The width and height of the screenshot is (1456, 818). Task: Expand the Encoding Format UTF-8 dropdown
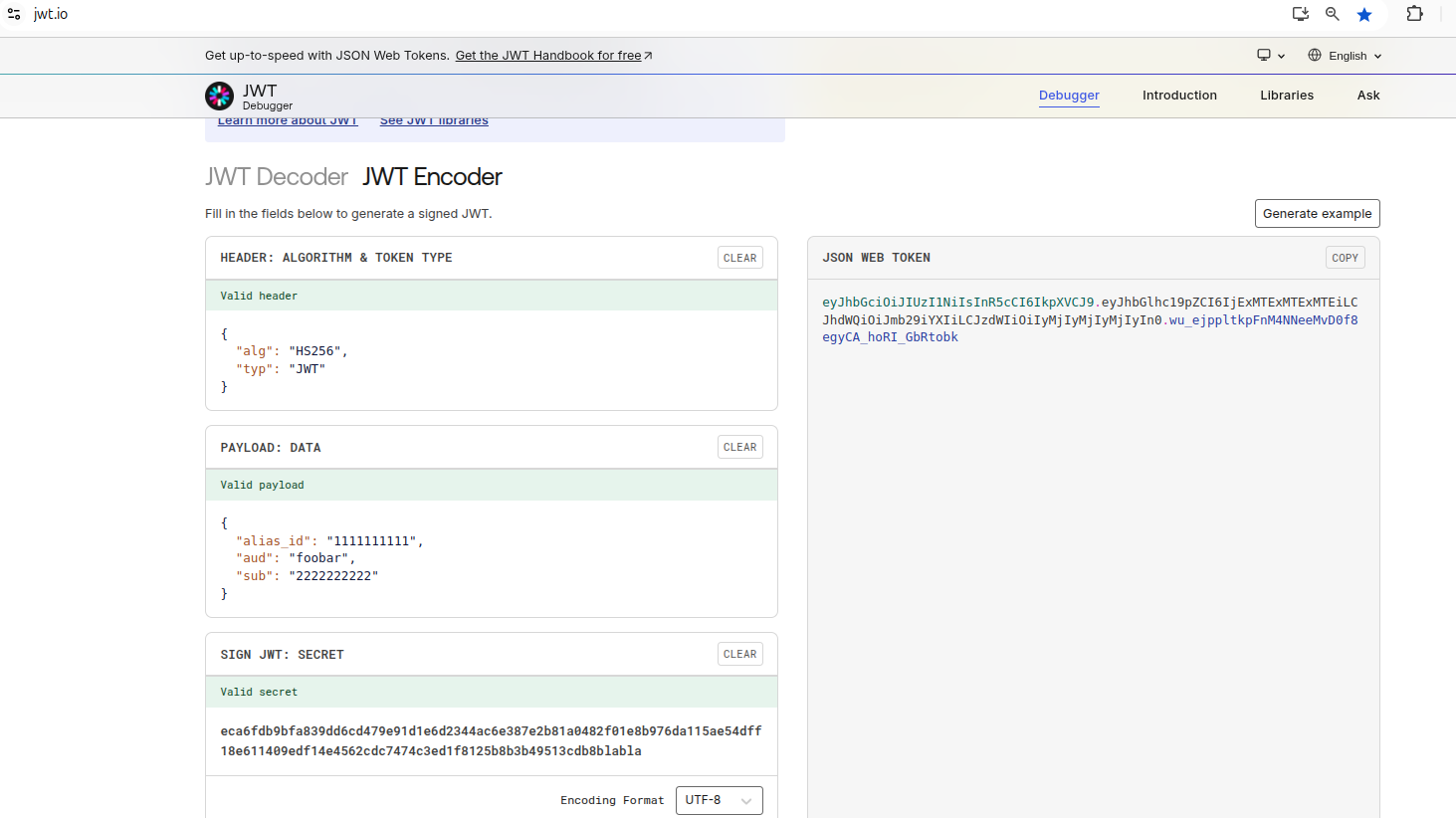coord(719,800)
